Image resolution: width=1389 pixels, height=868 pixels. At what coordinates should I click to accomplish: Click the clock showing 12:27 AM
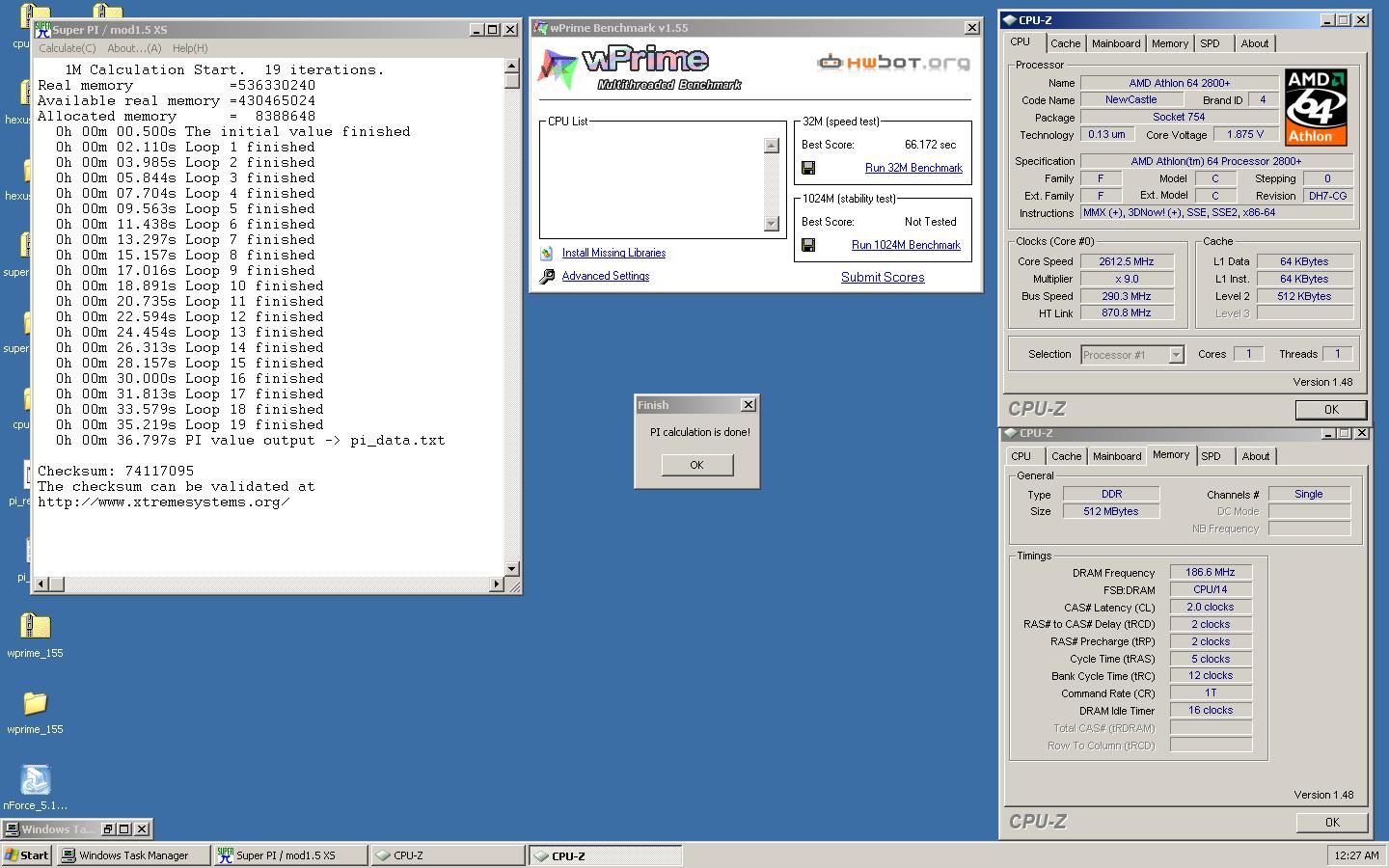1356,855
